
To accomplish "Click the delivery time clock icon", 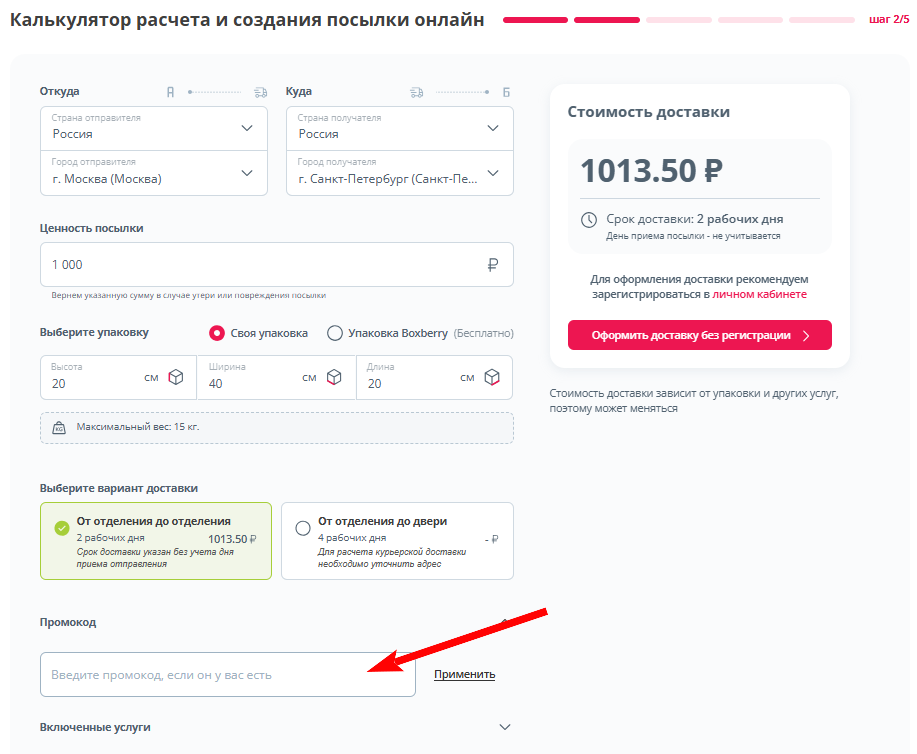I will pos(588,220).
